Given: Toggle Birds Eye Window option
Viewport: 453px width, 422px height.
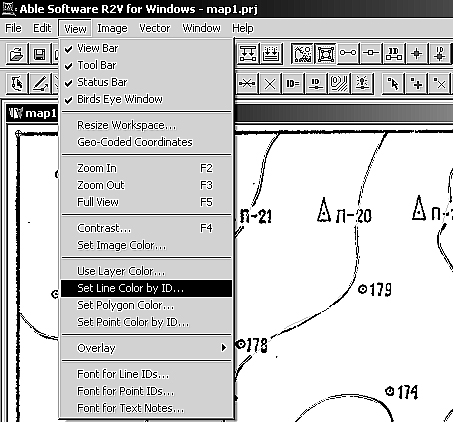Looking at the screenshot, I should tap(147, 99).
